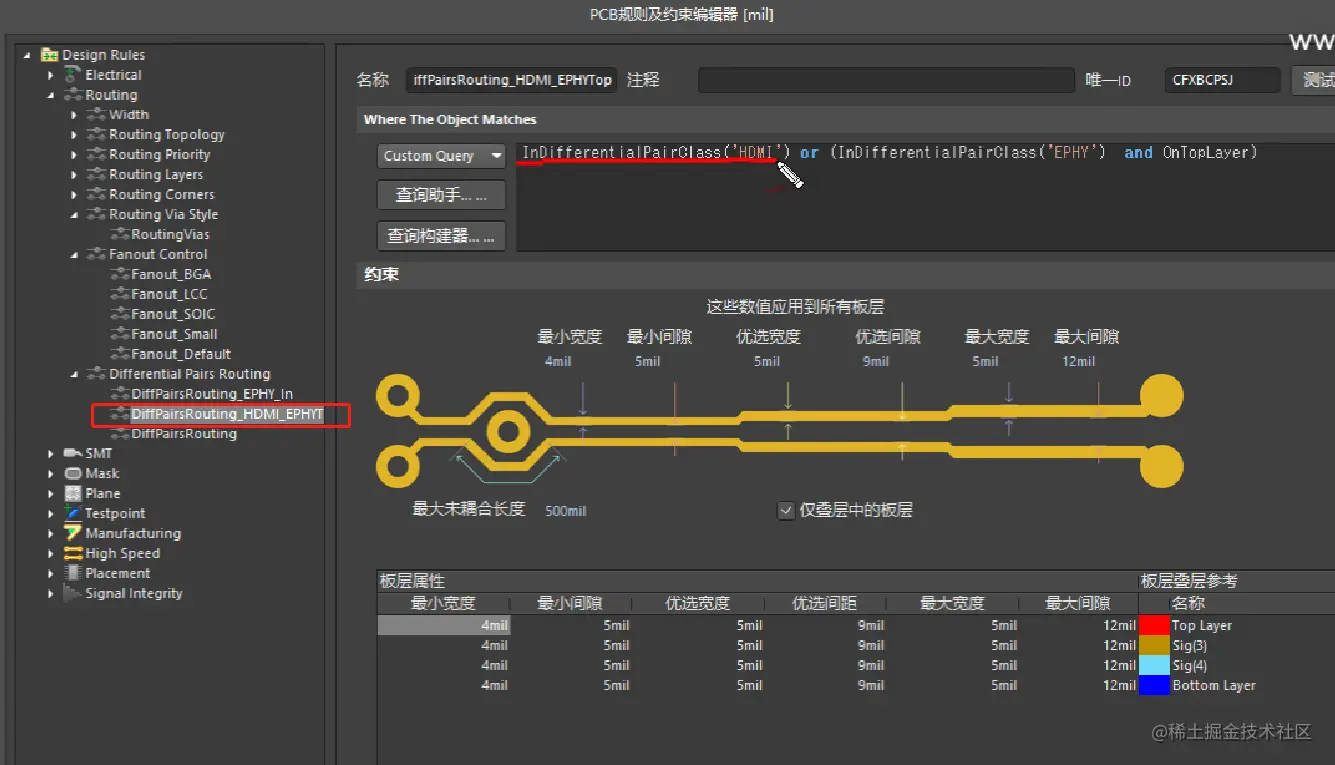Click the Fanout_LCC rule icon
The image size is (1335, 765).
120,295
